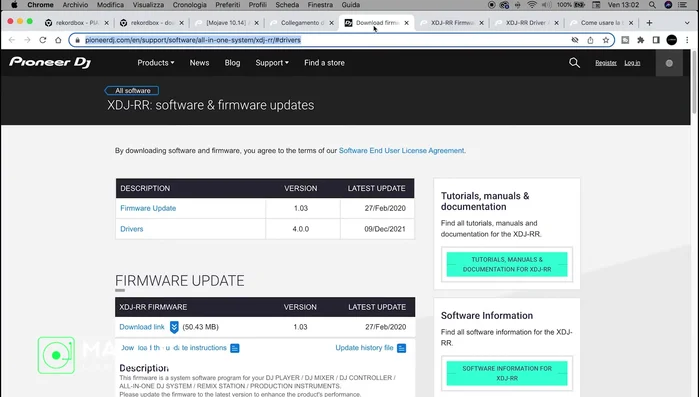Open the Guida menu

(350, 5)
